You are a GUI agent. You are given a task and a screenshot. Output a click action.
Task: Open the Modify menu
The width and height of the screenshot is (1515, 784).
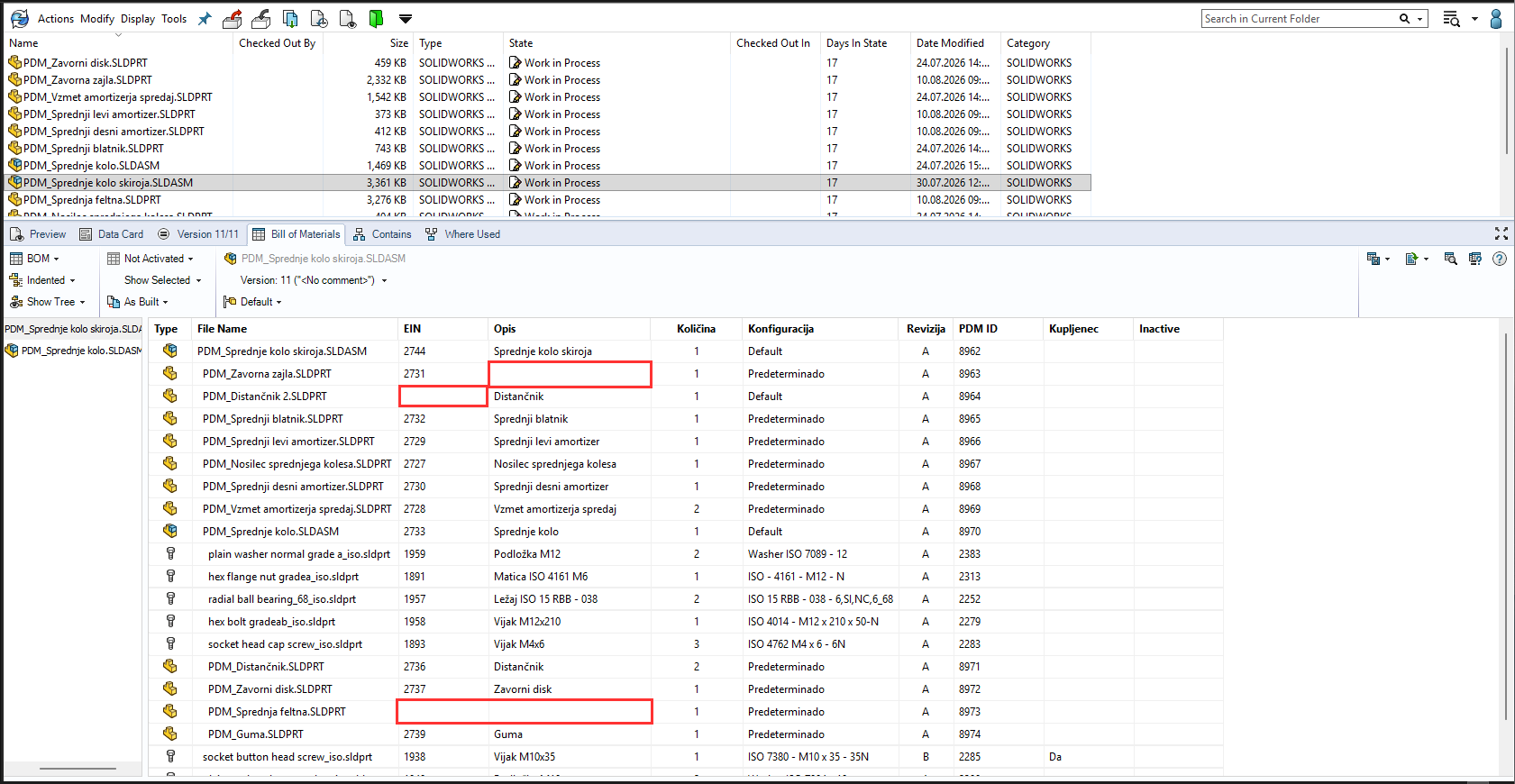tap(97, 19)
